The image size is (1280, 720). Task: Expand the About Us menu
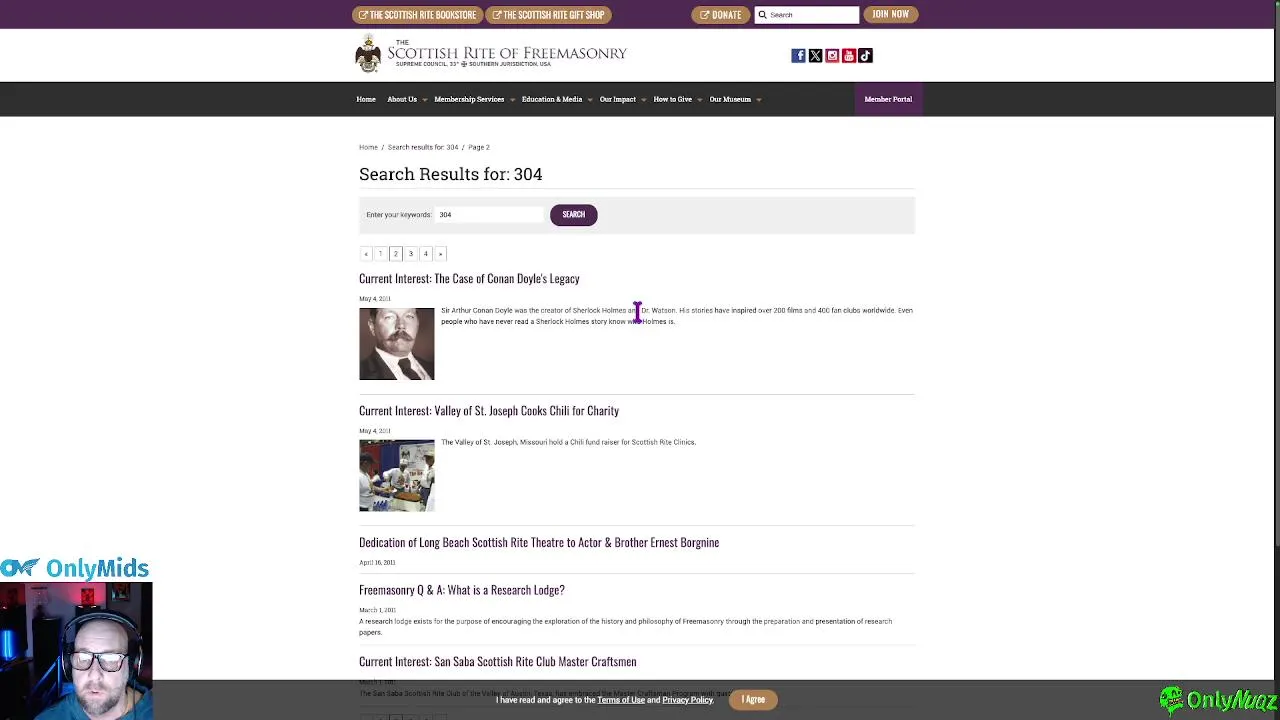point(406,99)
